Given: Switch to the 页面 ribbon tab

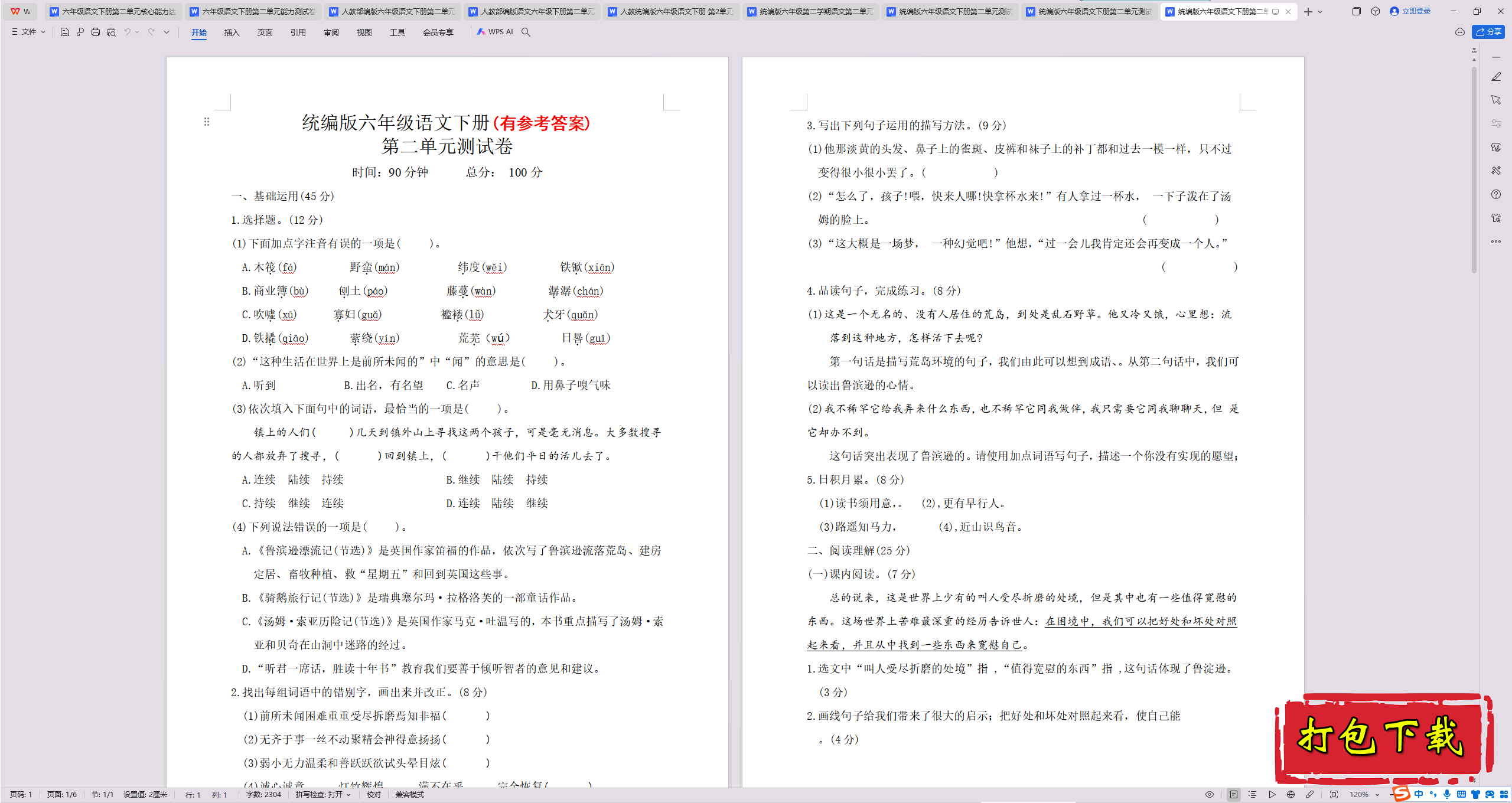Looking at the screenshot, I should point(265,32).
